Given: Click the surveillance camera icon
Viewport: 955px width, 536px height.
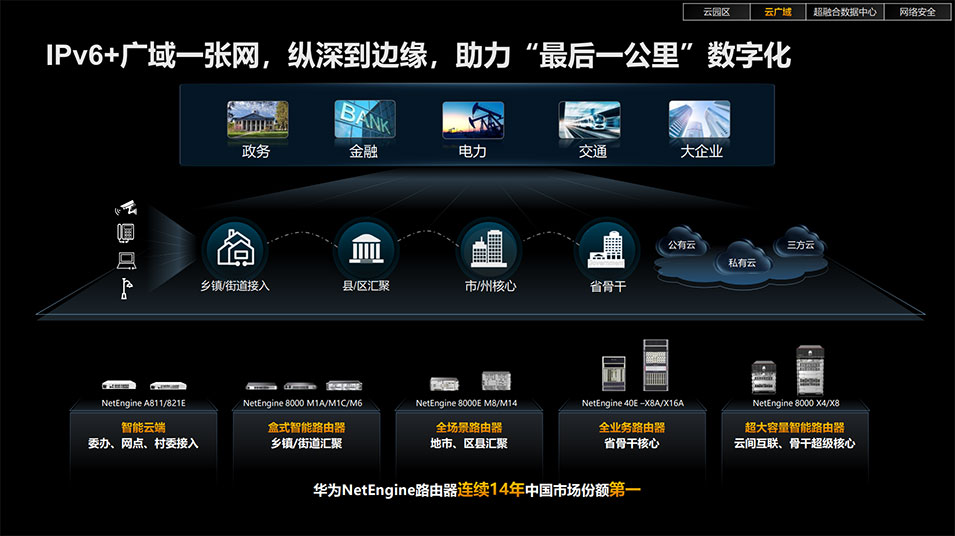Looking at the screenshot, I should (127, 208).
